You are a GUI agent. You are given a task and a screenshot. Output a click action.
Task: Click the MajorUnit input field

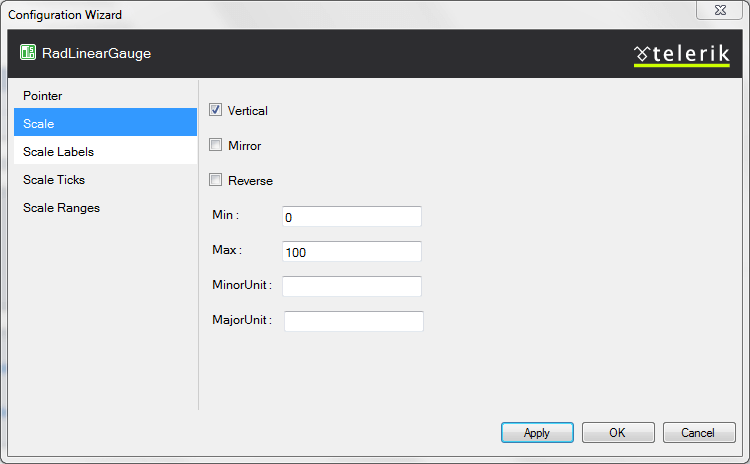pyautogui.click(x=354, y=321)
